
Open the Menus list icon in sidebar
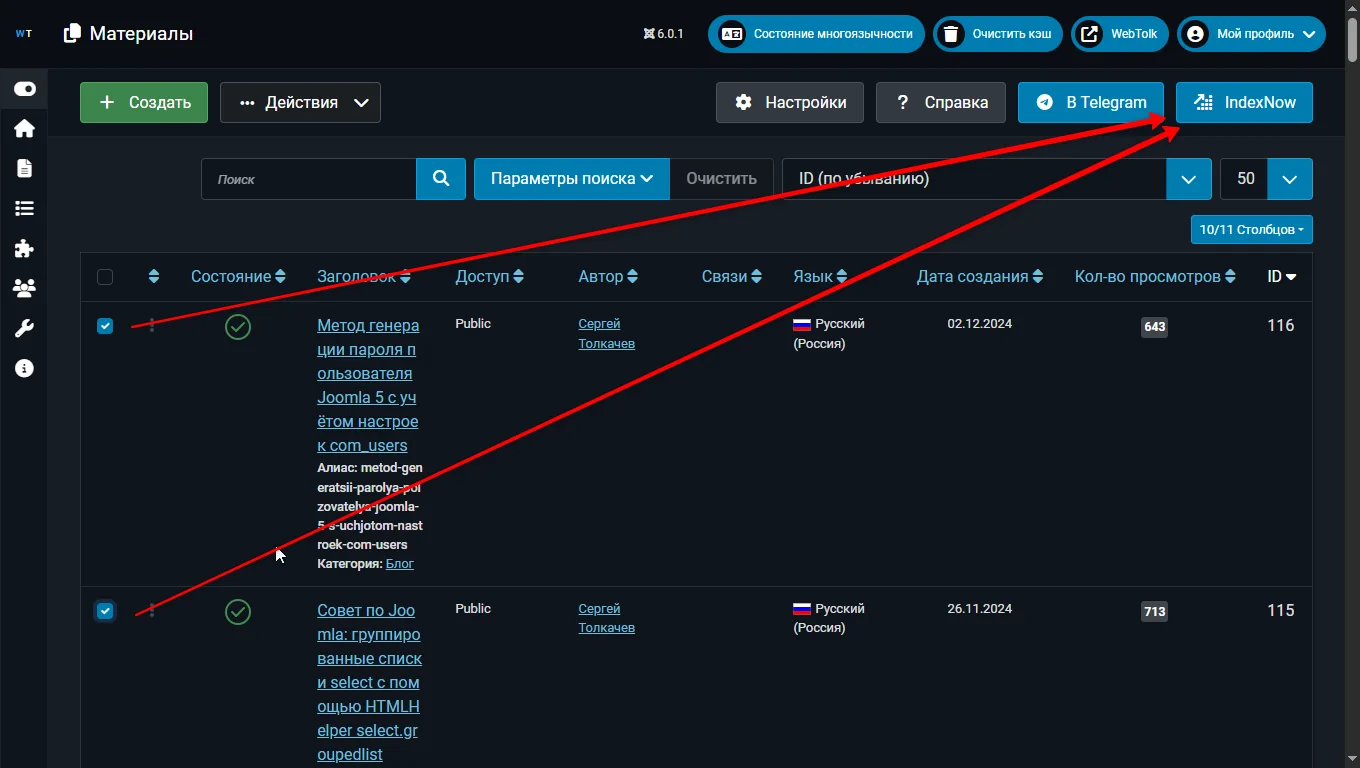click(24, 208)
